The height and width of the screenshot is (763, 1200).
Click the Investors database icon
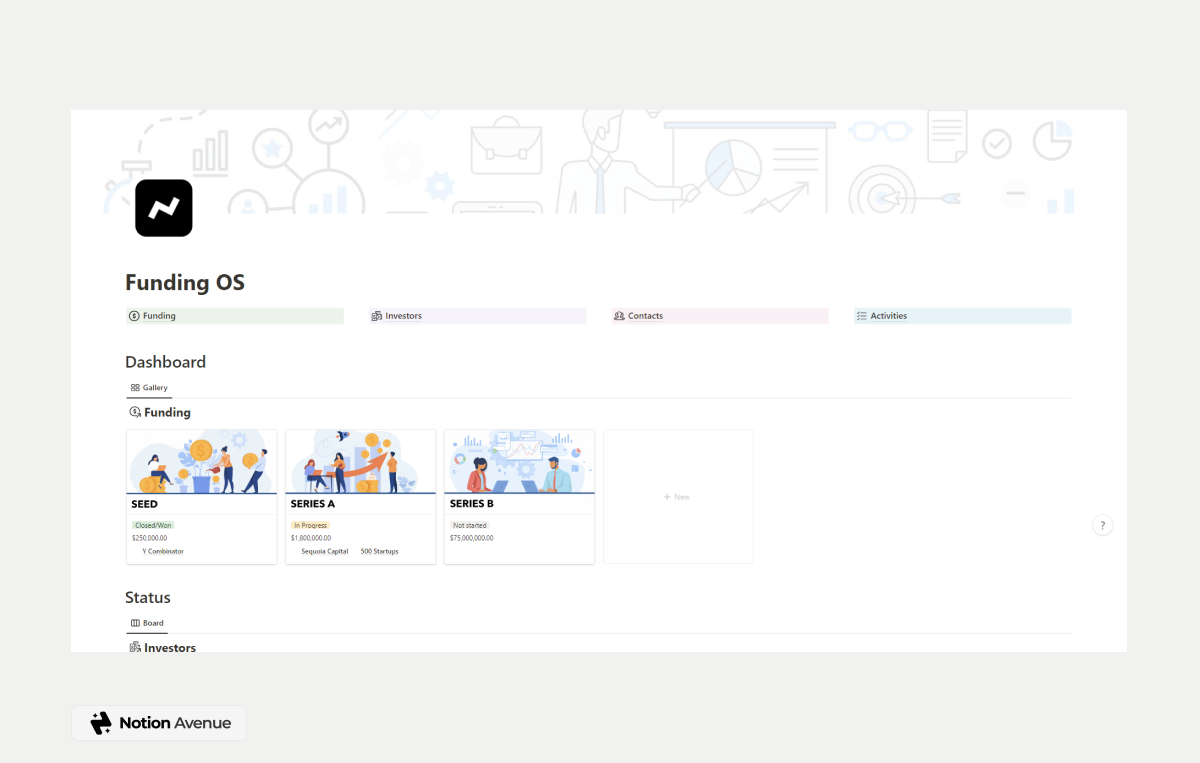pos(133,647)
